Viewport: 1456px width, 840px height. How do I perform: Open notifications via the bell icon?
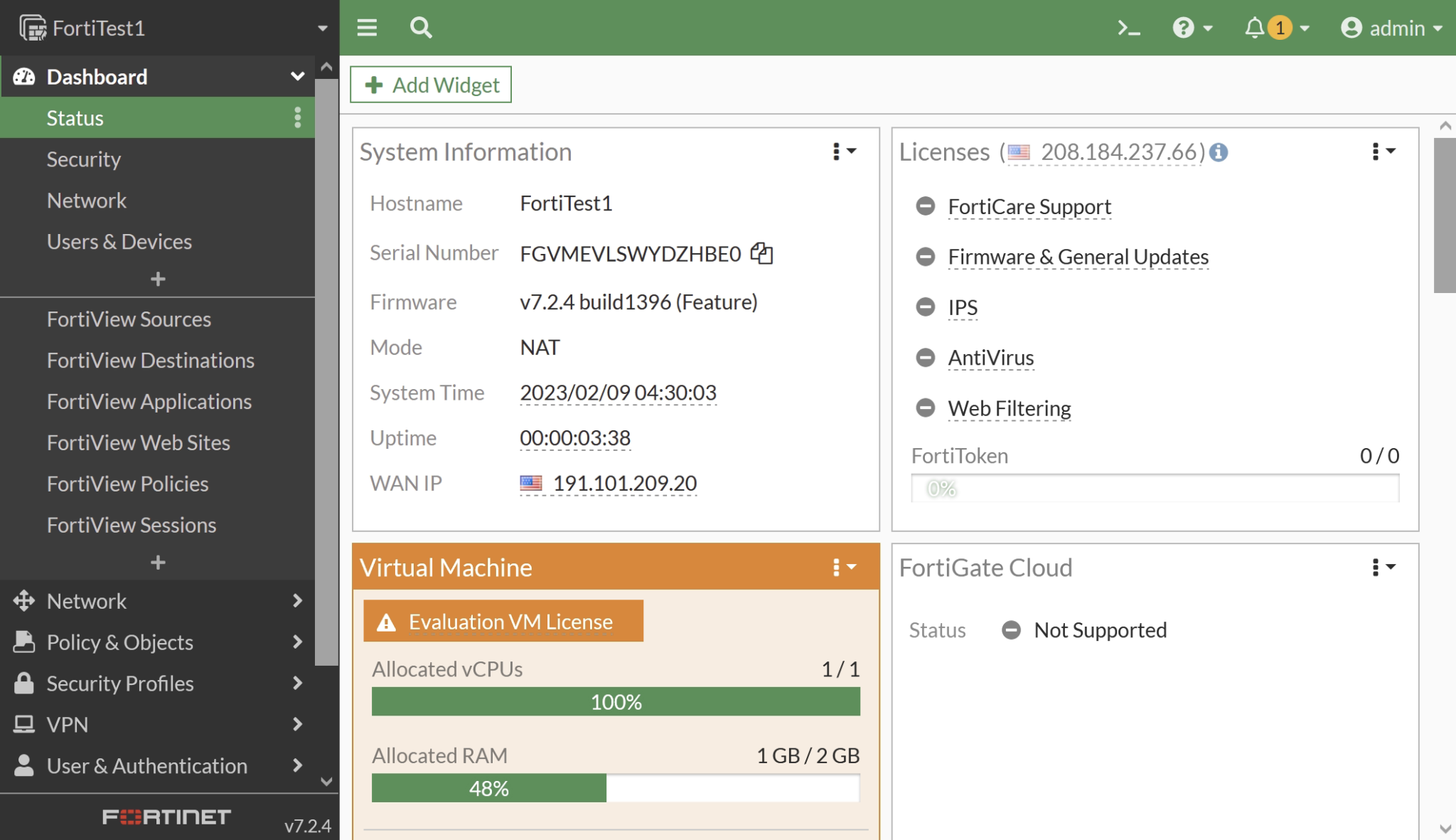coord(1253,27)
